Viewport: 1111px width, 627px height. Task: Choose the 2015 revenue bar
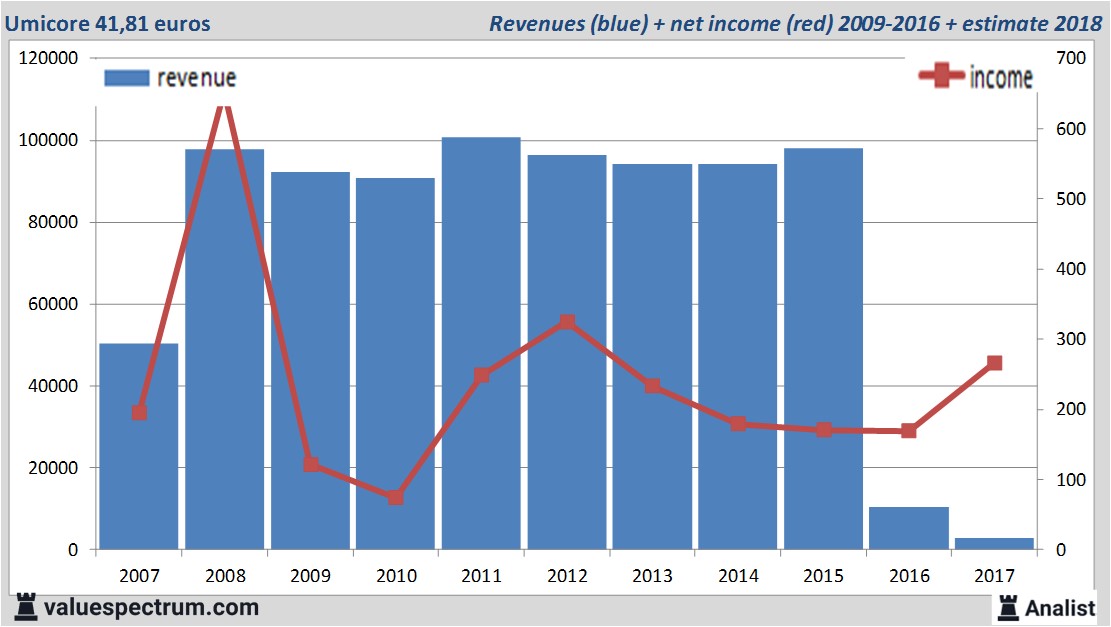click(x=823, y=349)
